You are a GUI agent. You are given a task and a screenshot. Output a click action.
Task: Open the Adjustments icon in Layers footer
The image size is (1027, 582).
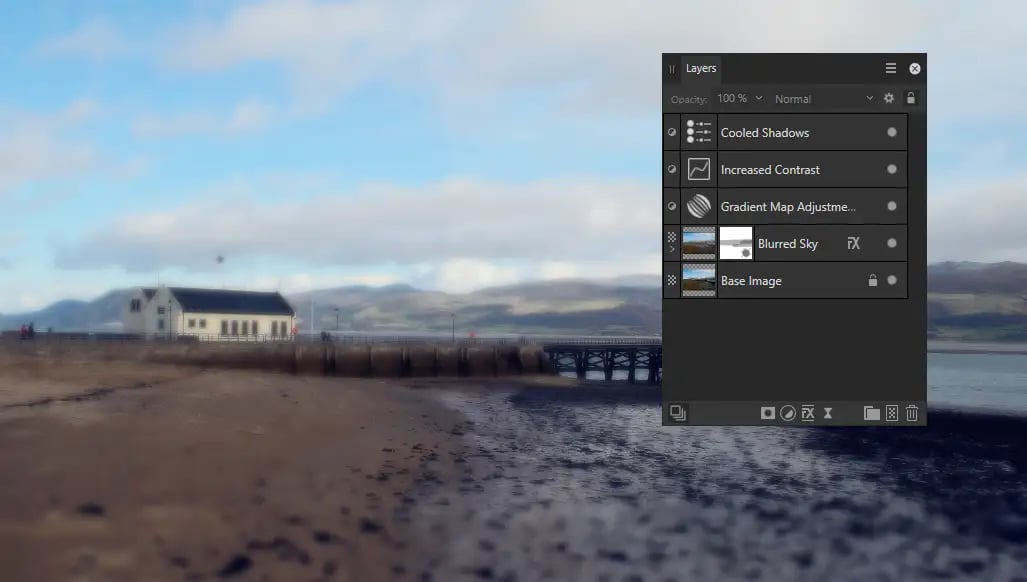pyautogui.click(x=788, y=413)
